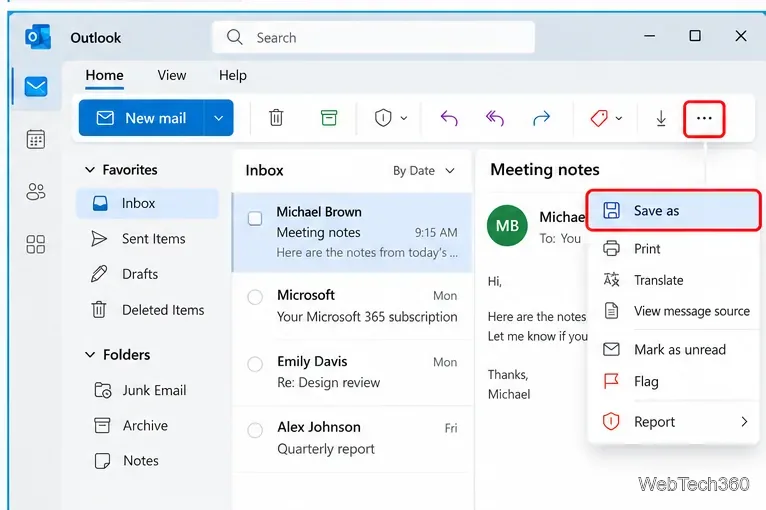Open the Mail view in the sidebar
The width and height of the screenshot is (766, 510).
(x=36, y=87)
